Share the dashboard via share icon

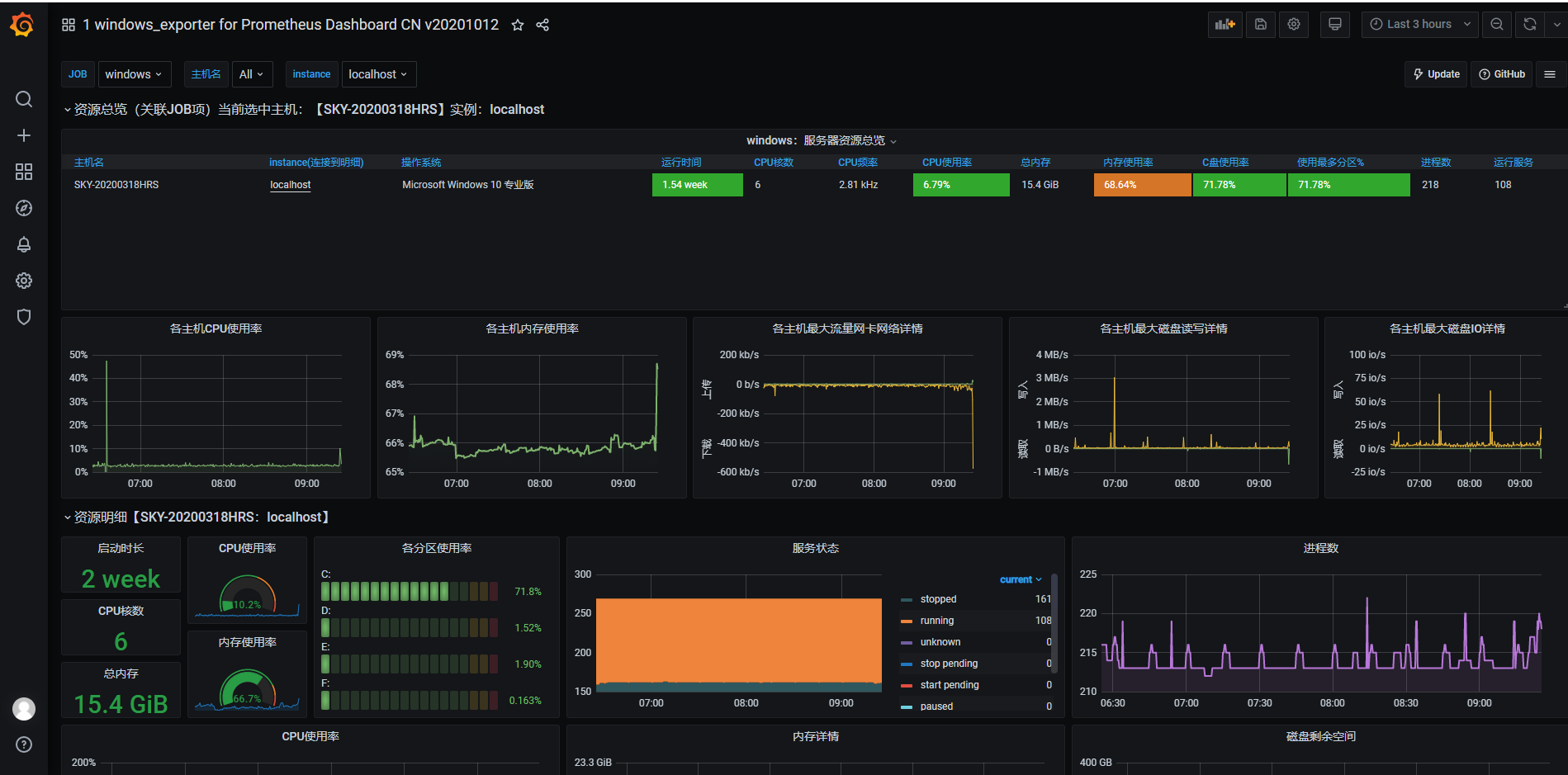pyautogui.click(x=542, y=25)
